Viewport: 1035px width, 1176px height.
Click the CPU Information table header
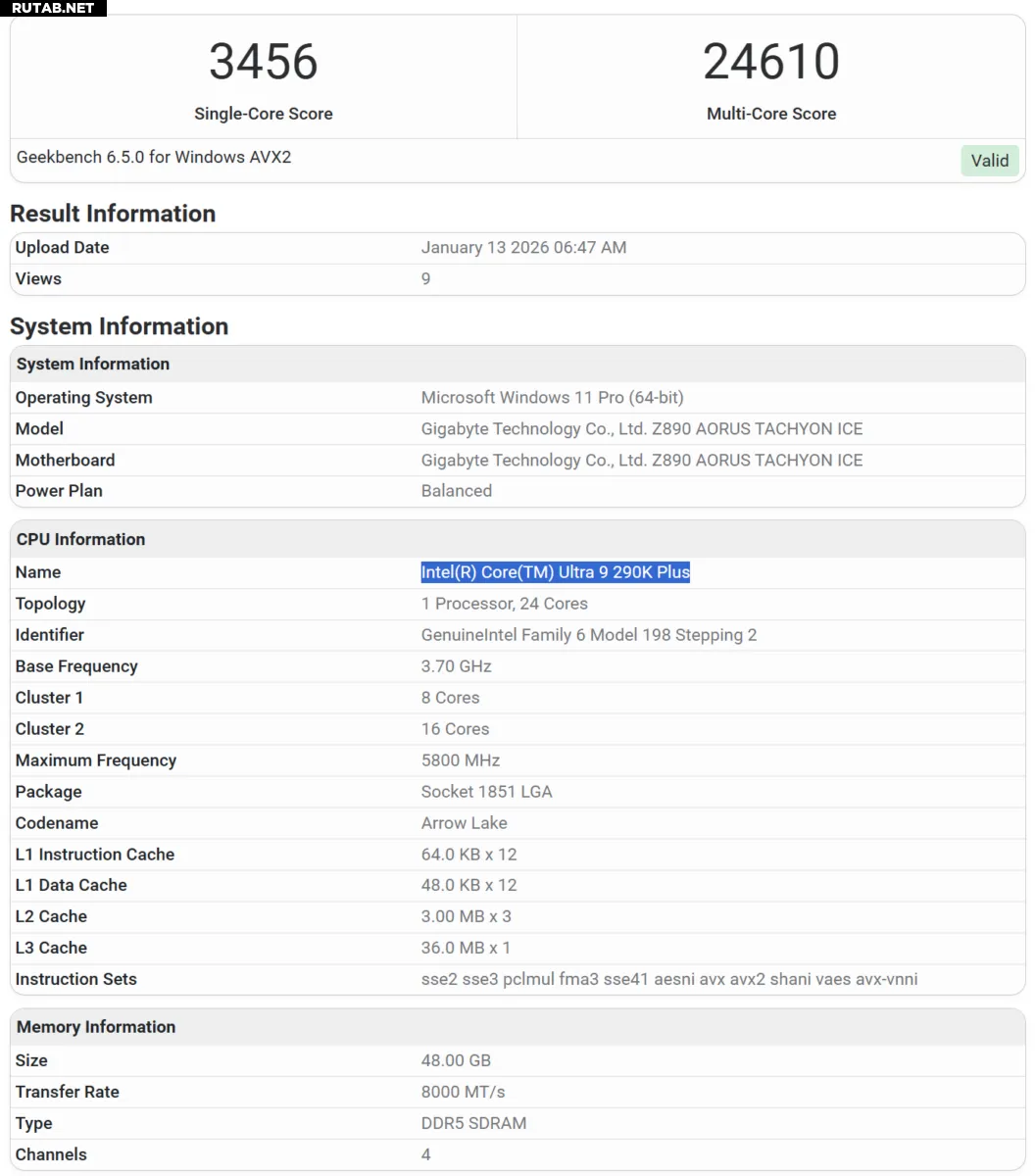point(80,539)
